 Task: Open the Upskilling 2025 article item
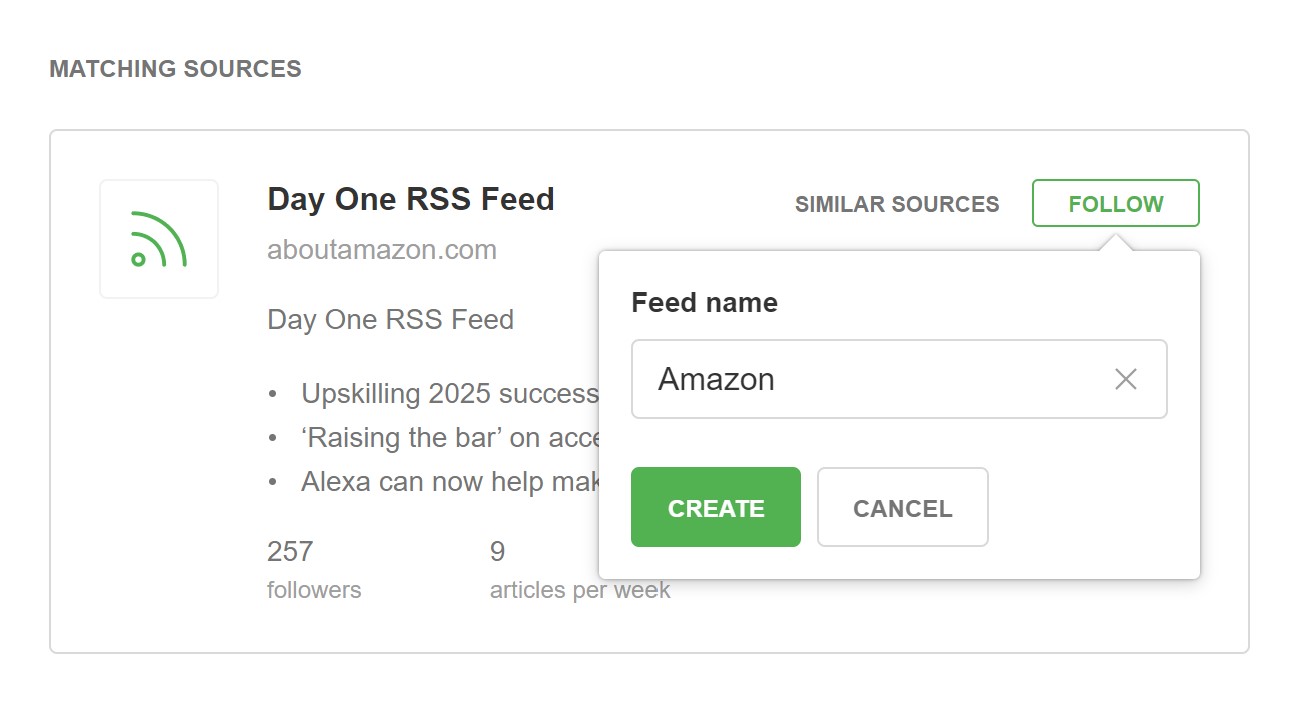(x=449, y=393)
